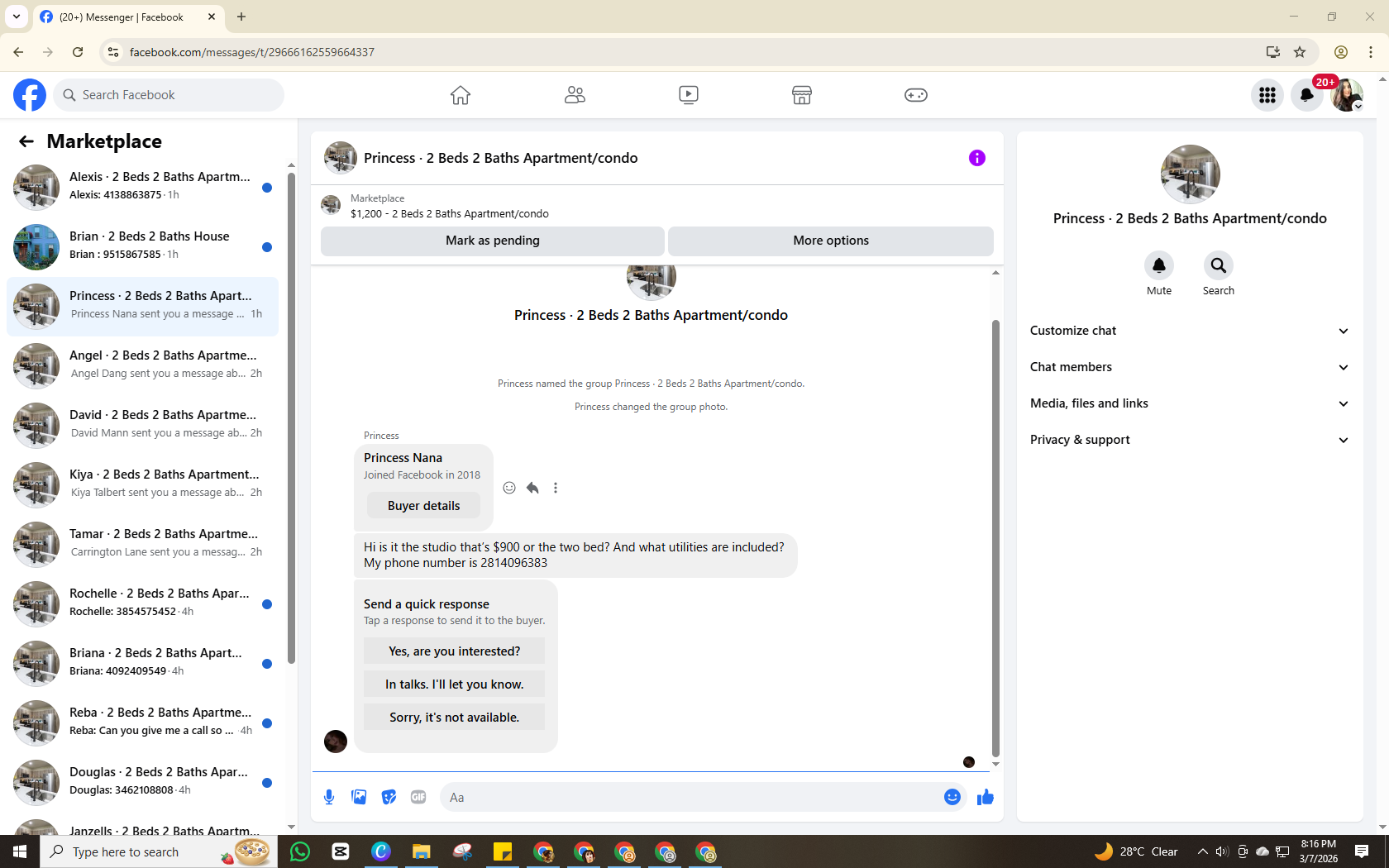Open conversation information purple icon
The width and height of the screenshot is (1389, 868).
(x=977, y=158)
